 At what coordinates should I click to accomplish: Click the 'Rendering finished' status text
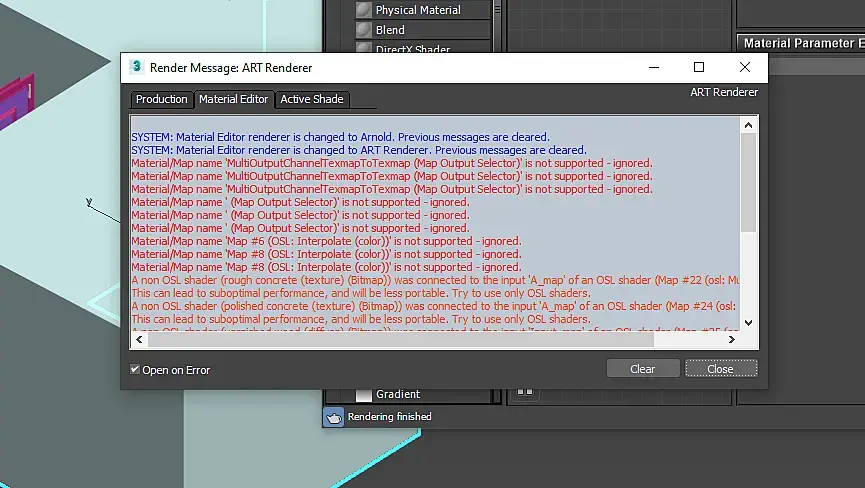(x=389, y=417)
